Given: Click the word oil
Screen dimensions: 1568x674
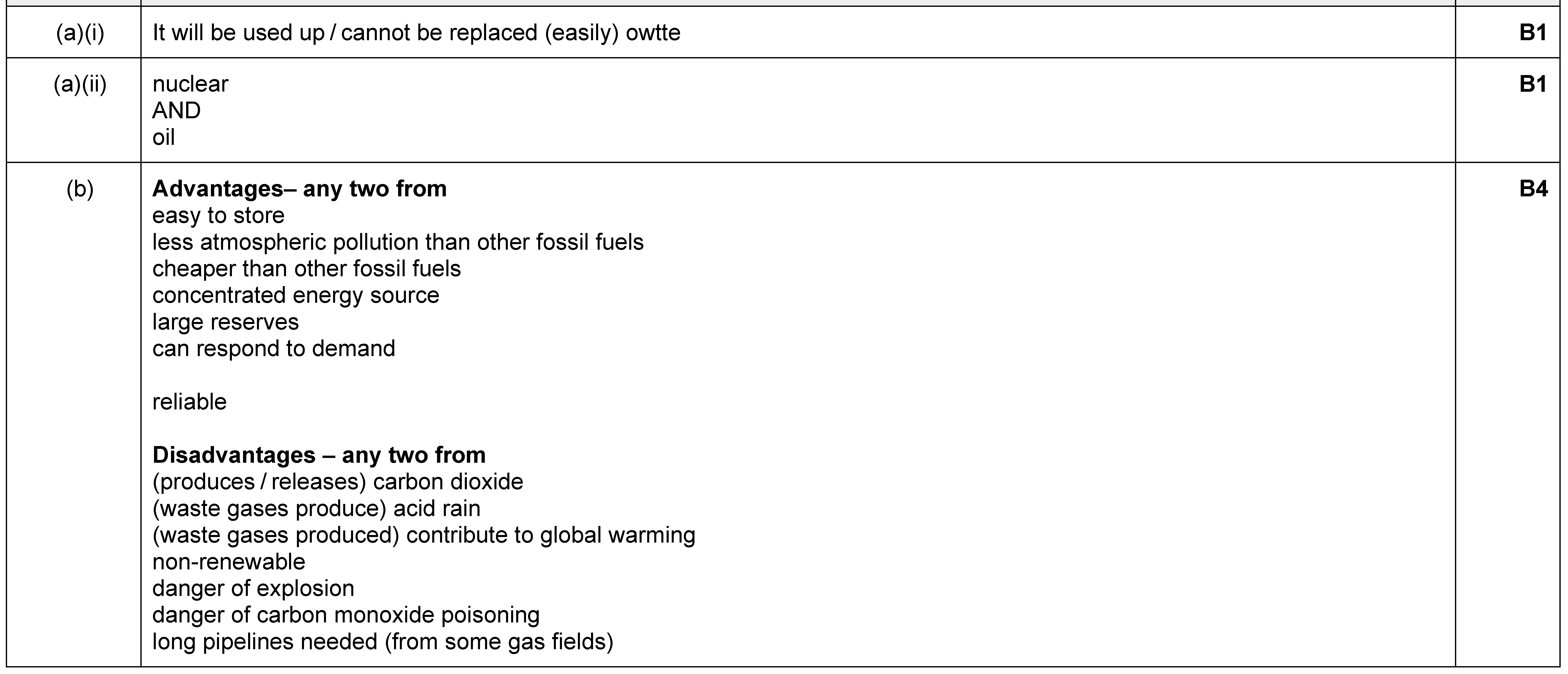Looking at the screenshot, I should tap(163, 137).
